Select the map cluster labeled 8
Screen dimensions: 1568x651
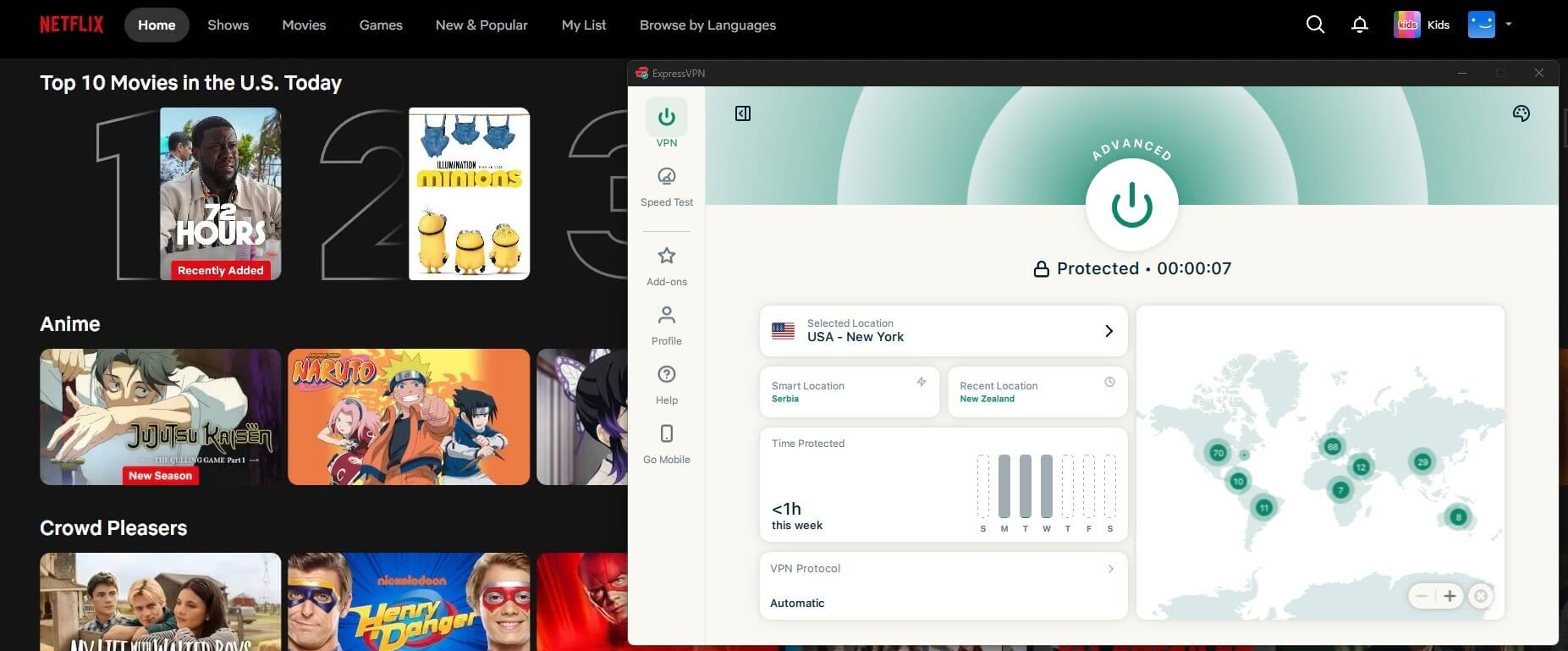(x=1458, y=516)
